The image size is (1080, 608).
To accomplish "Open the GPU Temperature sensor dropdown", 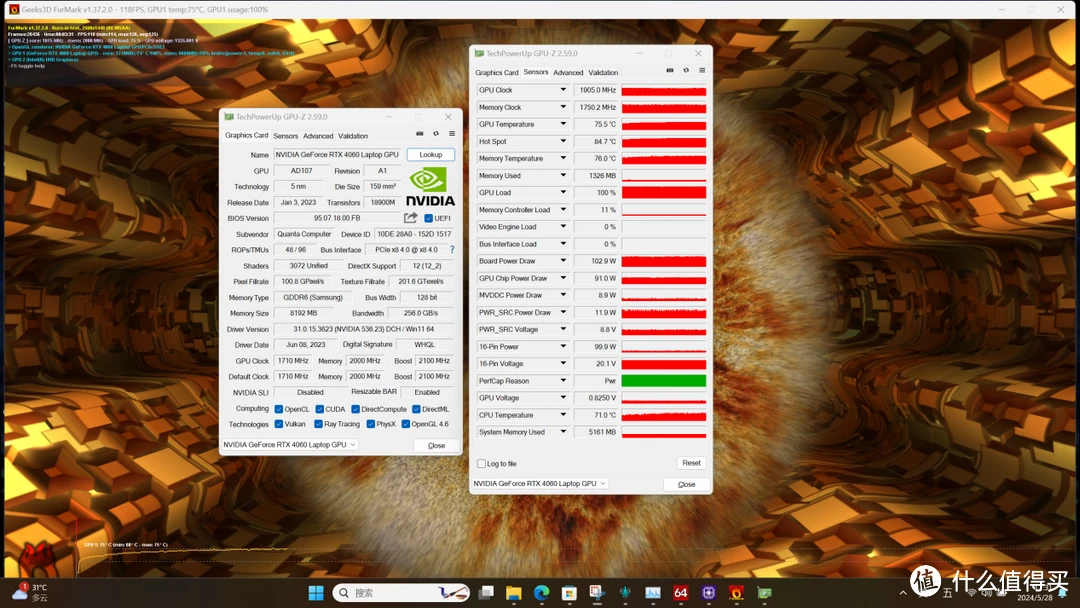I will [x=563, y=124].
